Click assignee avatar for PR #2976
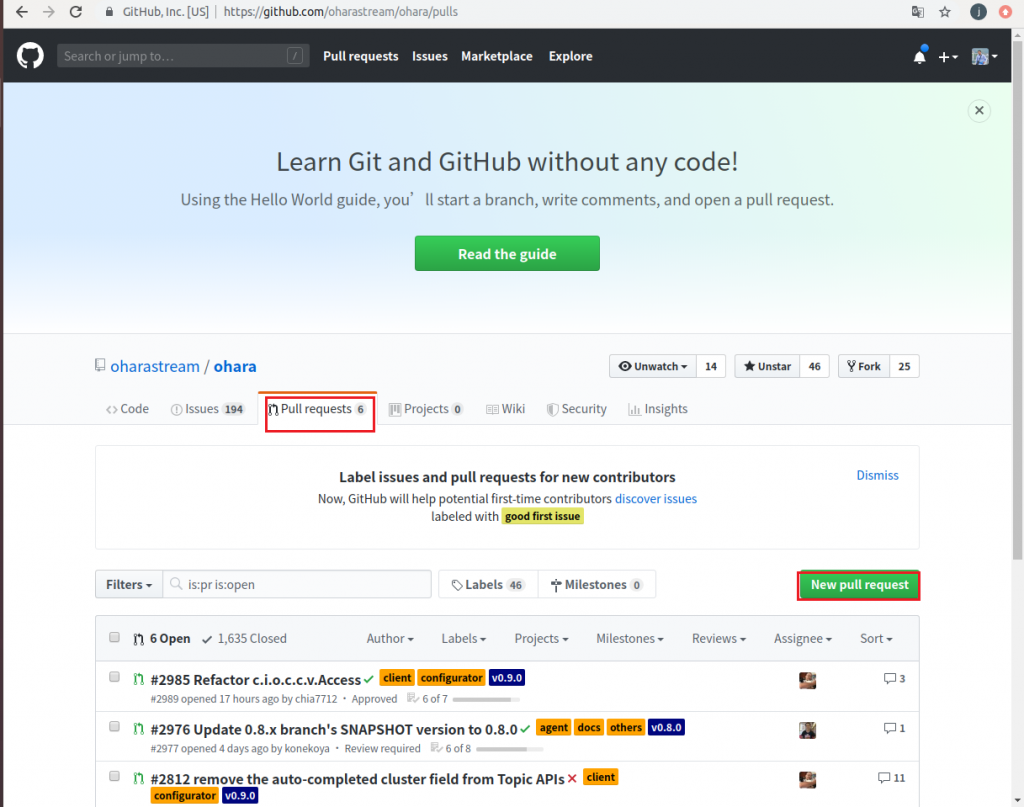Screen dimensions: 1024x807 (x=807, y=730)
